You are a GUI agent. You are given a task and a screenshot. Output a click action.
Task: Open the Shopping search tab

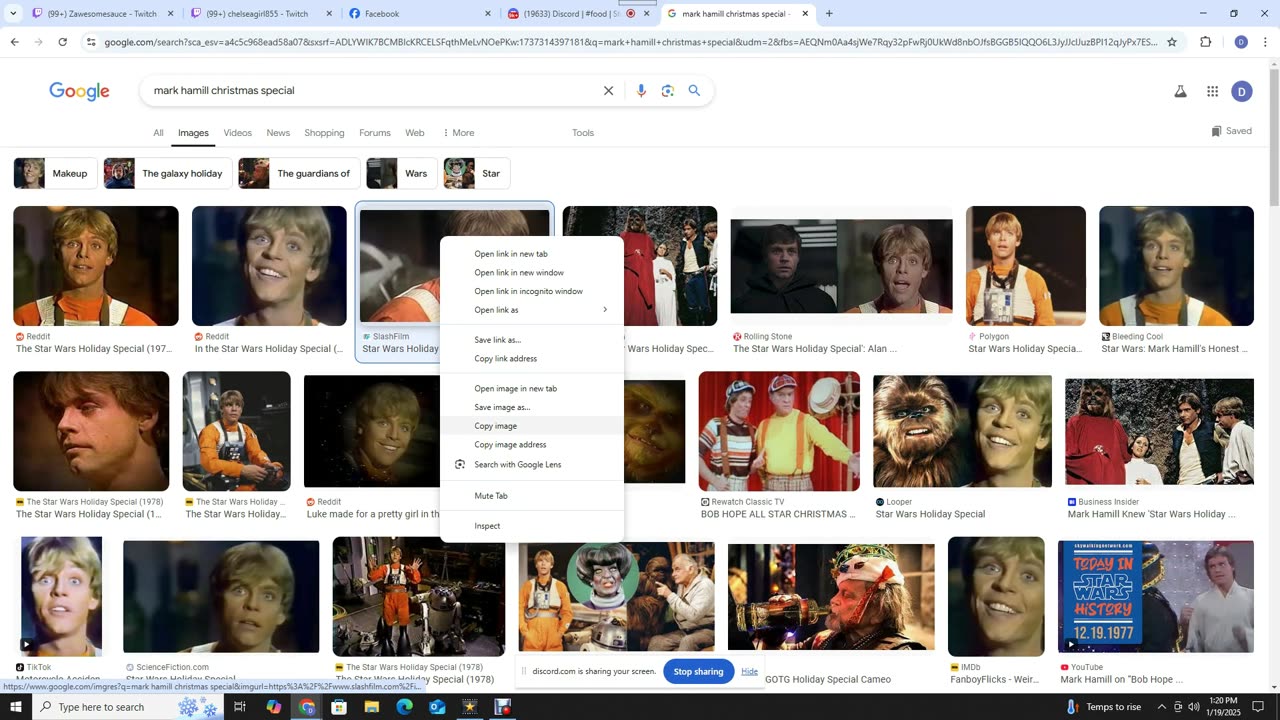pyautogui.click(x=324, y=133)
